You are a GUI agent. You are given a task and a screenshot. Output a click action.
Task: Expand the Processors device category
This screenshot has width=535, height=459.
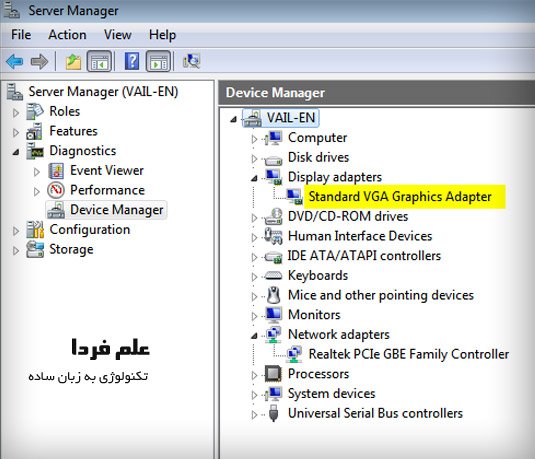(x=254, y=375)
